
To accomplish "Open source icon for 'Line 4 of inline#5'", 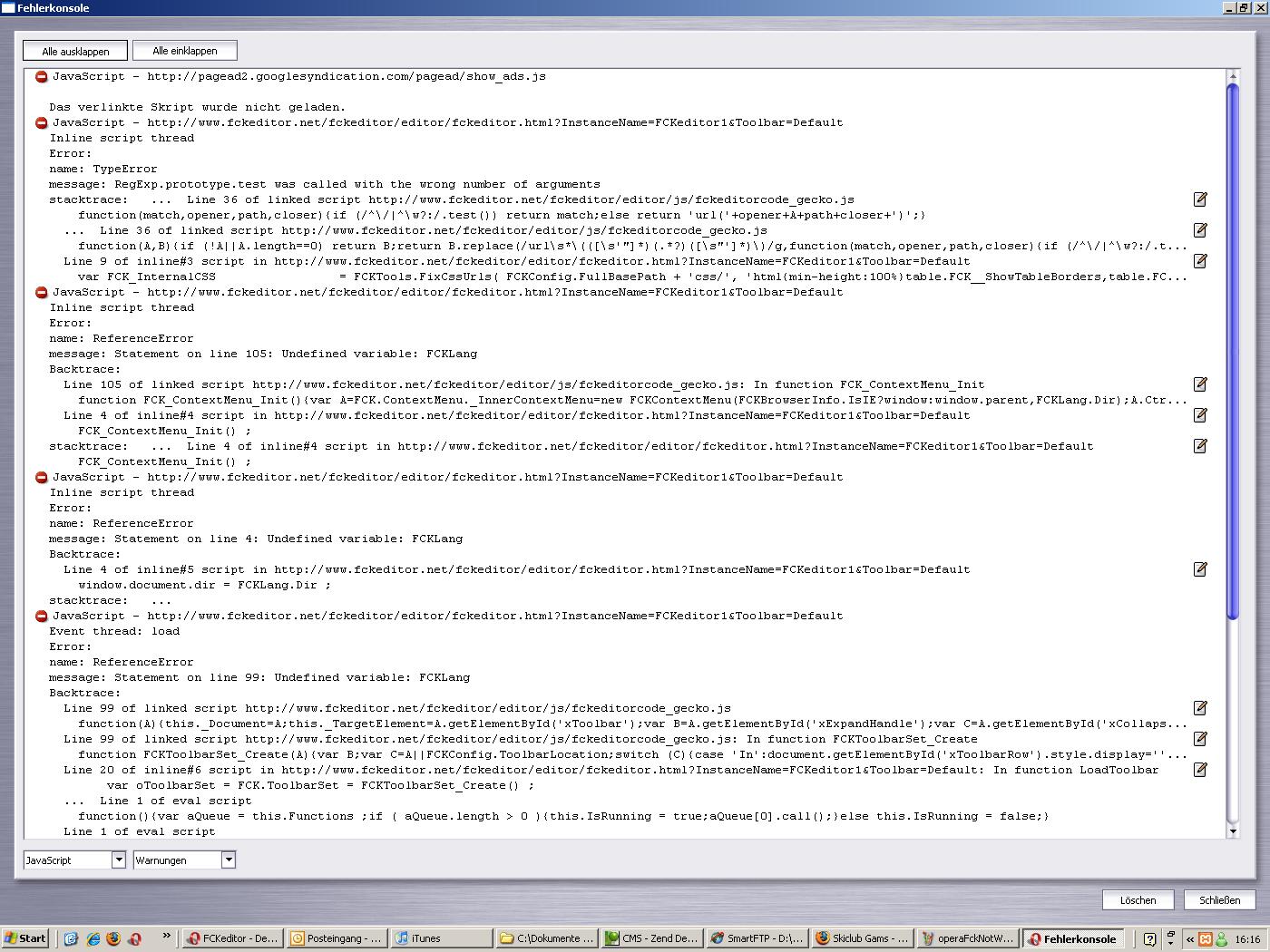I will coord(1200,569).
